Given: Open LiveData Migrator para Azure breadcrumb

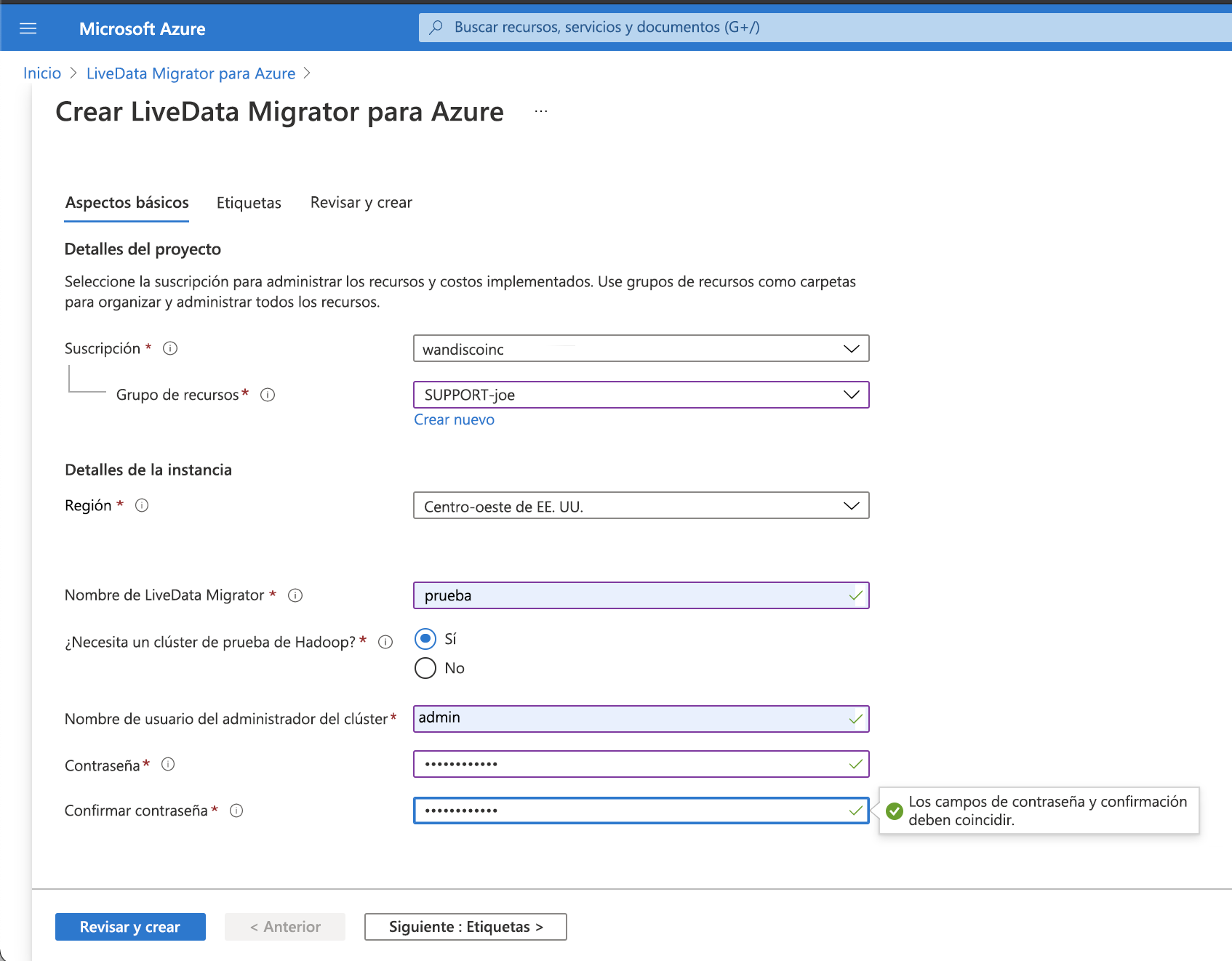Looking at the screenshot, I should pos(191,73).
